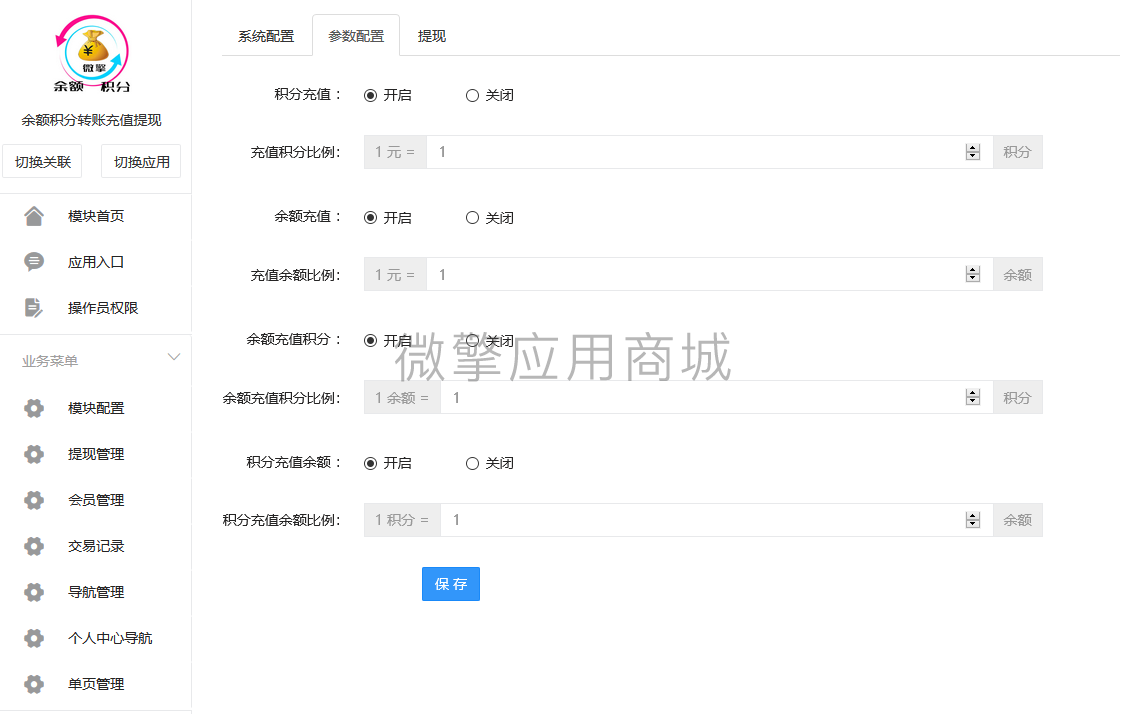
Task: Select 关闭 for 余额充值
Action: (x=470, y=217)
